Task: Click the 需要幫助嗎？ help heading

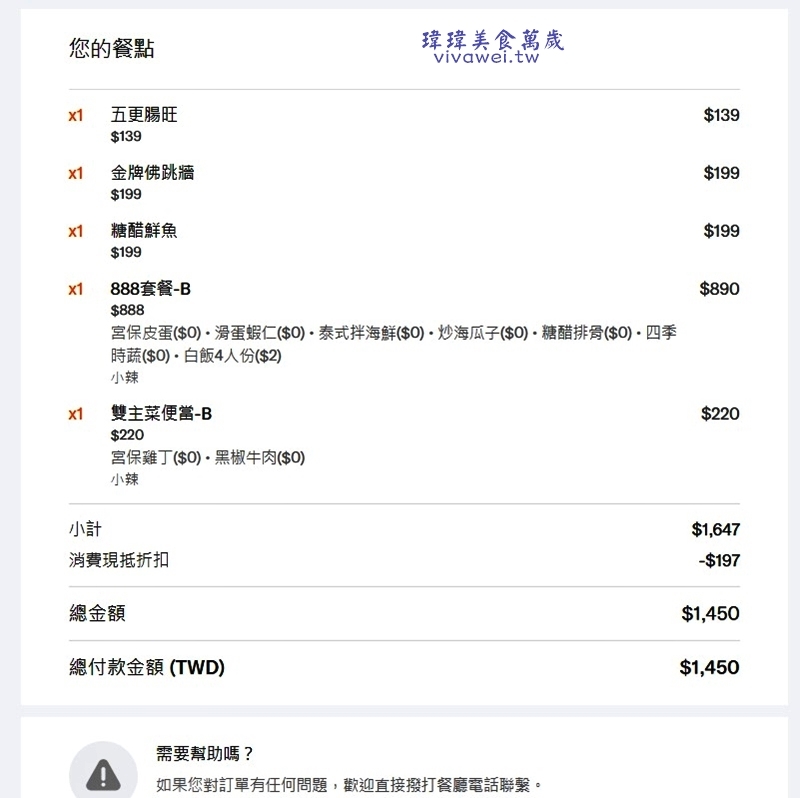Action: 206,753
